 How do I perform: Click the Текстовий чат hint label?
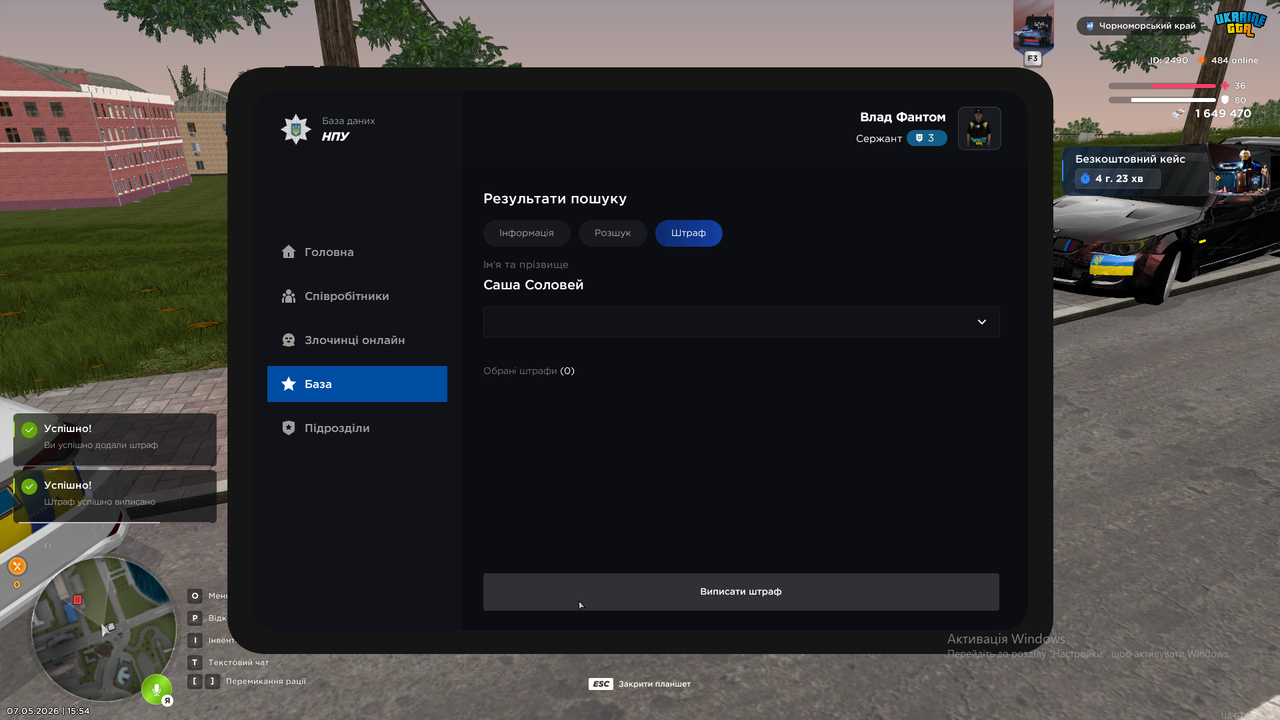[238, 662]
